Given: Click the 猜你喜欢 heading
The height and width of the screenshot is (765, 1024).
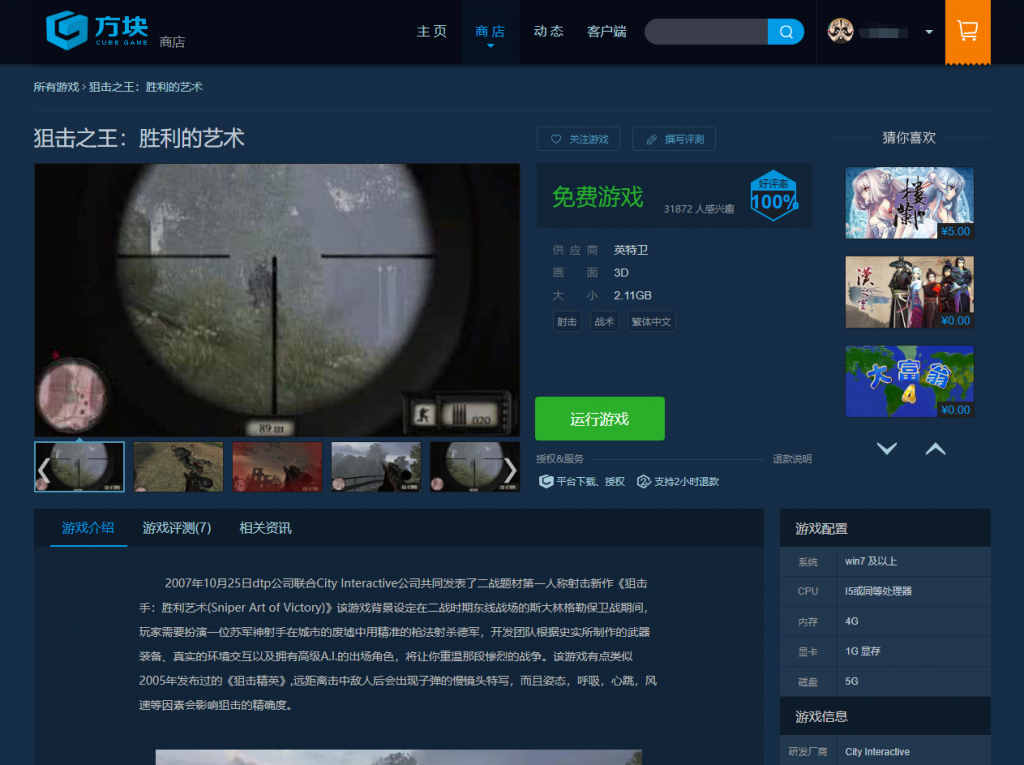Looking at the screenshot, I should 909,138.
